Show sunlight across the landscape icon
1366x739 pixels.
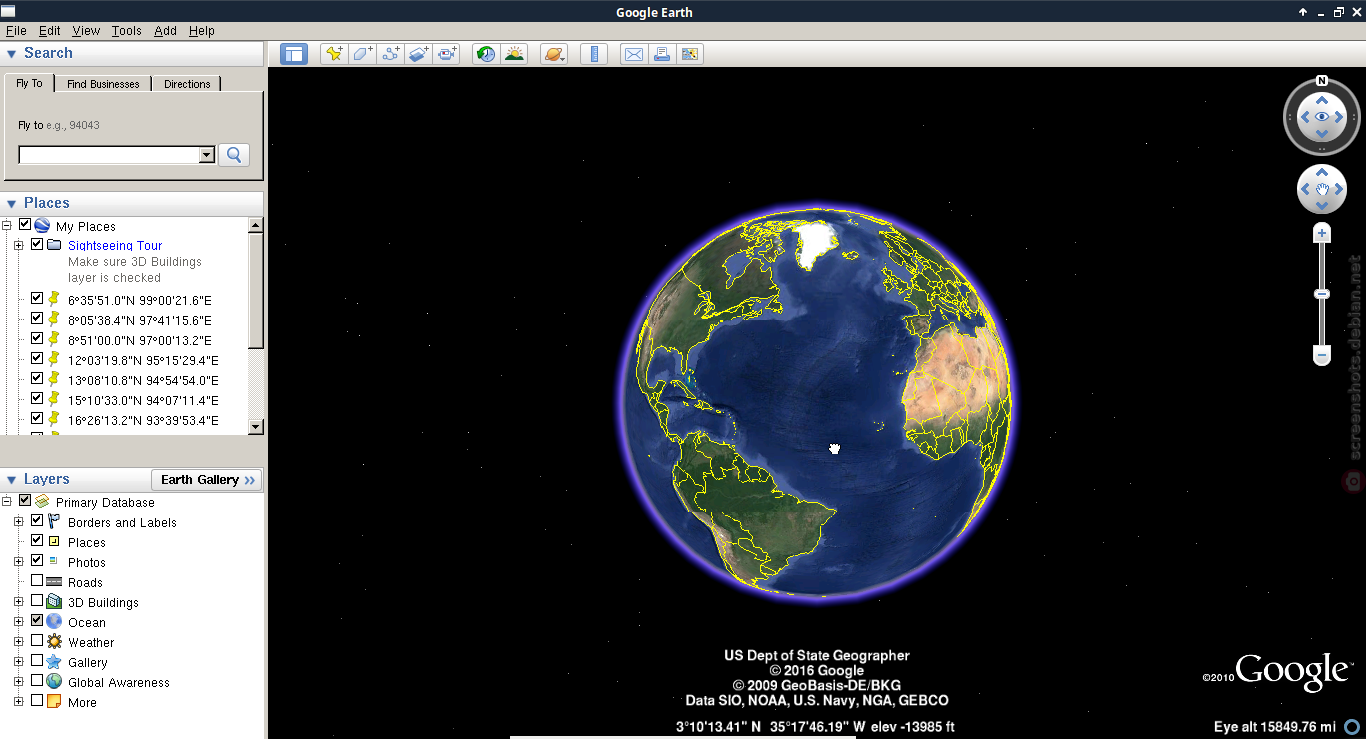coord(514,54)
